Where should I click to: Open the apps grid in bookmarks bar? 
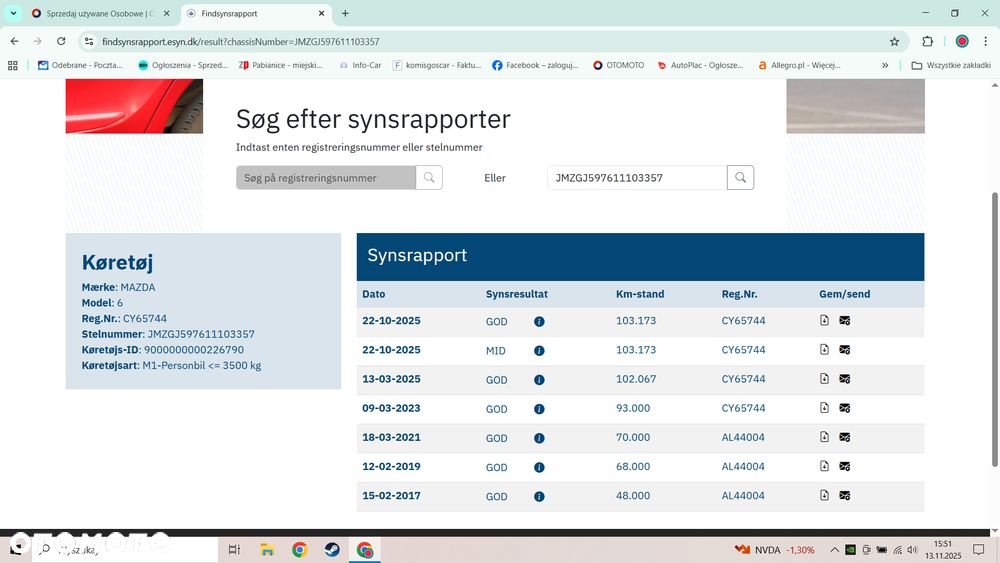click(13, 65)
